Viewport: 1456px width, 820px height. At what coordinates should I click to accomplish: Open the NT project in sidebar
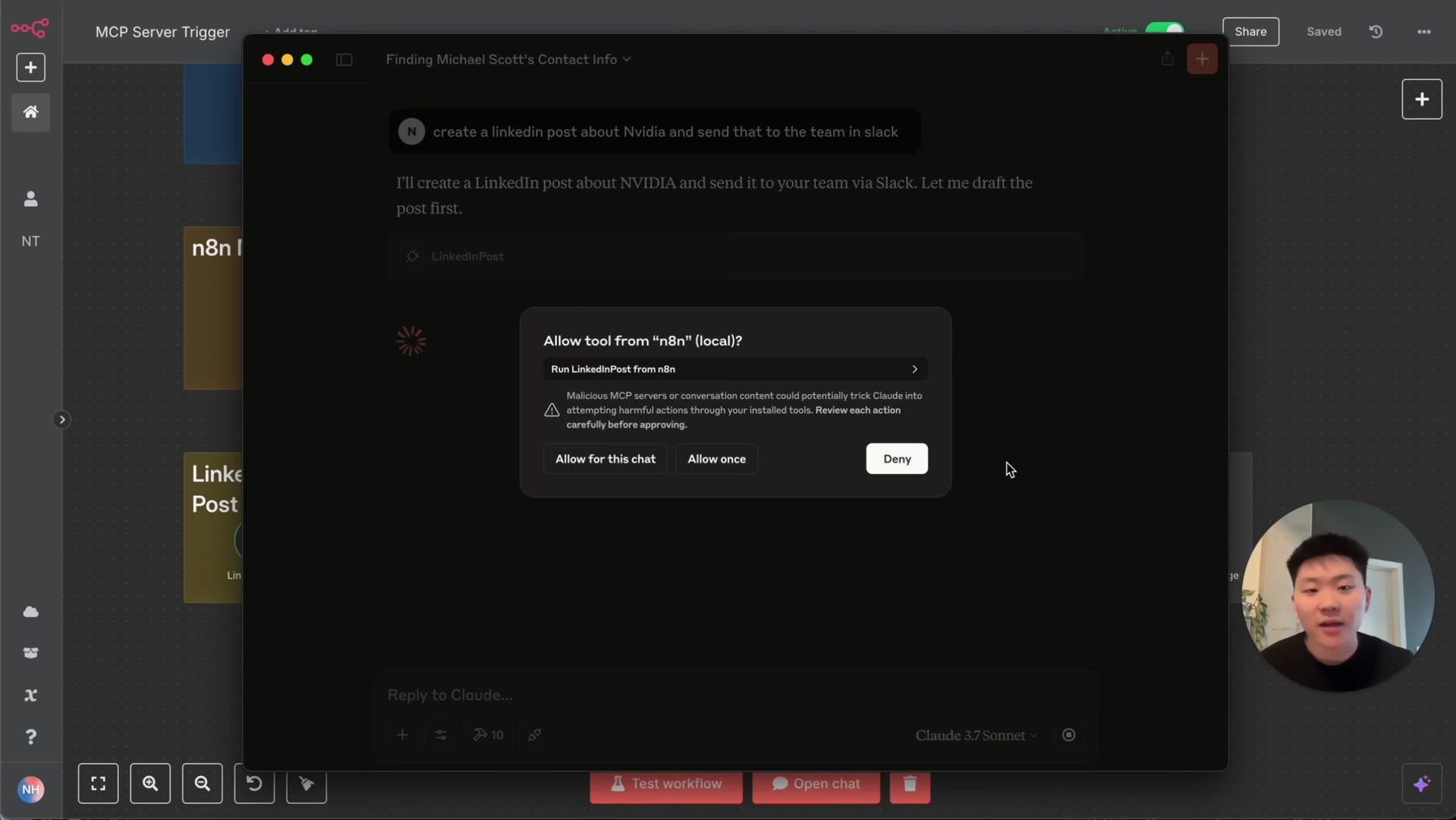(x=31, y=241)
